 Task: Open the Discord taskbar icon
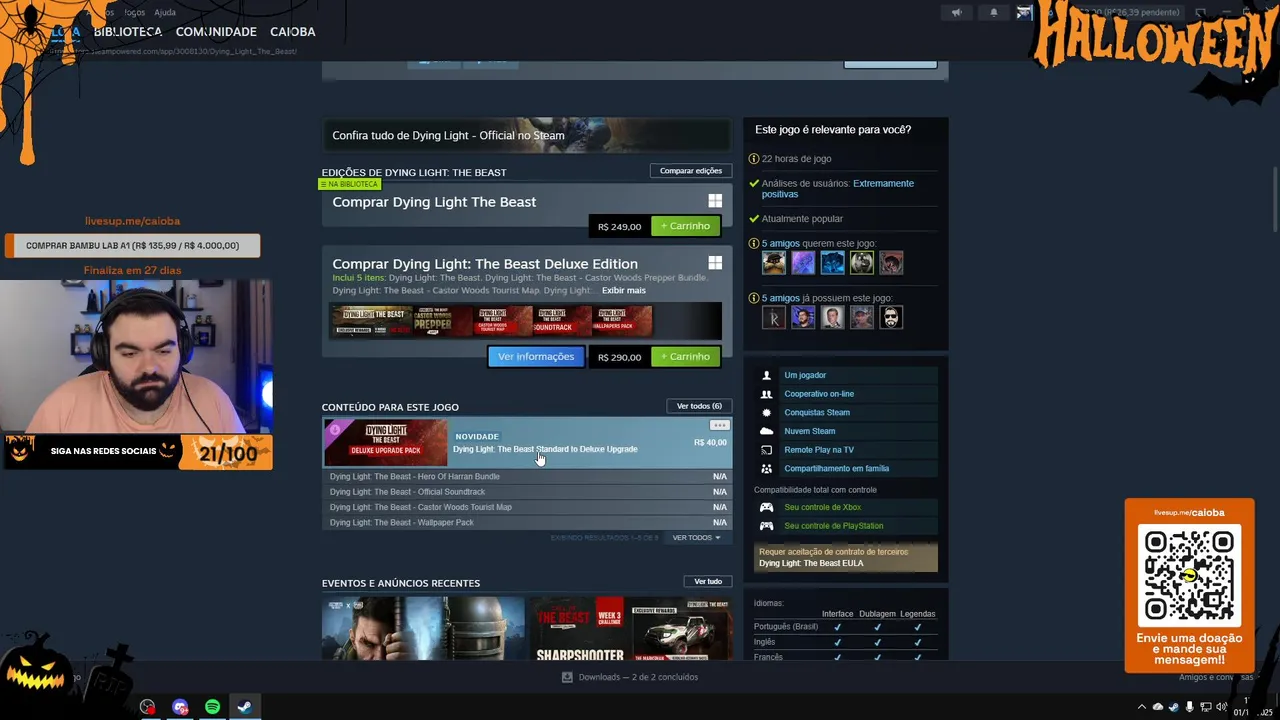tap(180, 707)
